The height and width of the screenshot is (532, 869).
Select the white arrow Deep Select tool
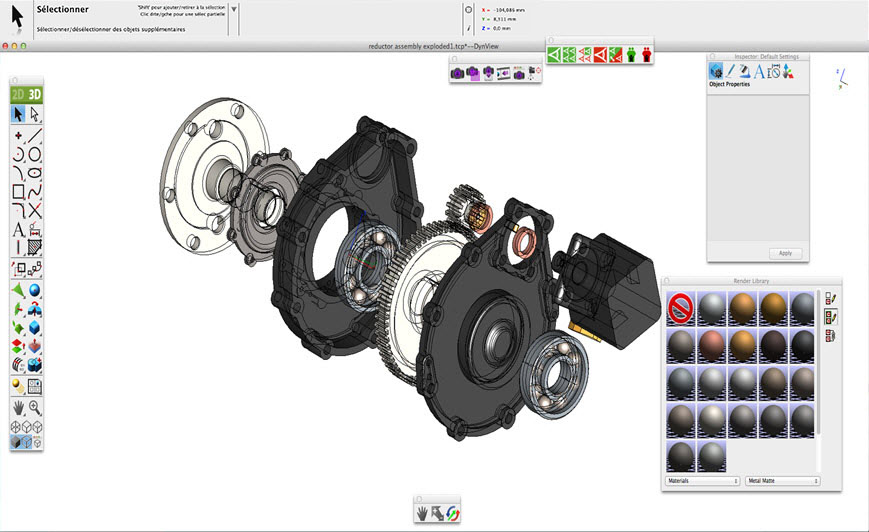(34, 115)
